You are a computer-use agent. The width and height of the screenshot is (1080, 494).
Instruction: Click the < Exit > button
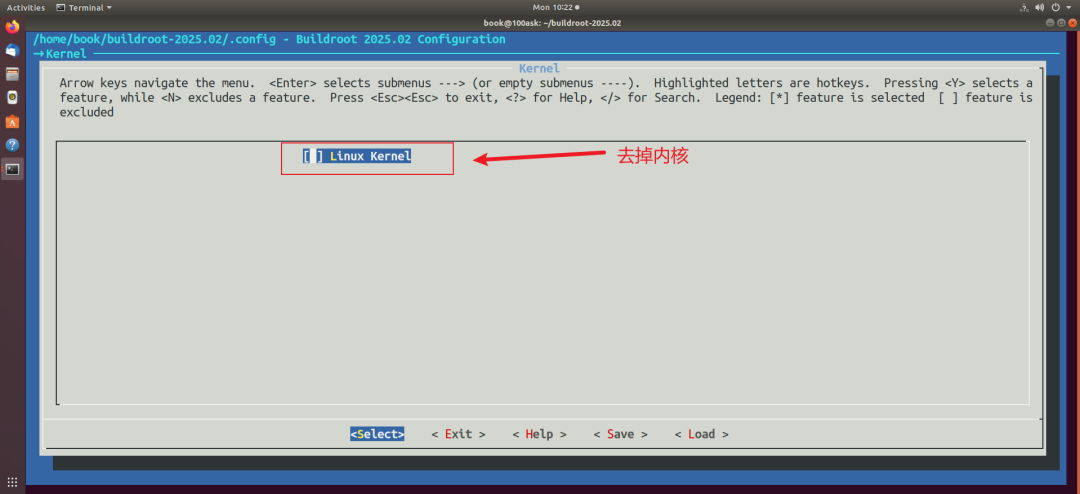tap(458, 434)
